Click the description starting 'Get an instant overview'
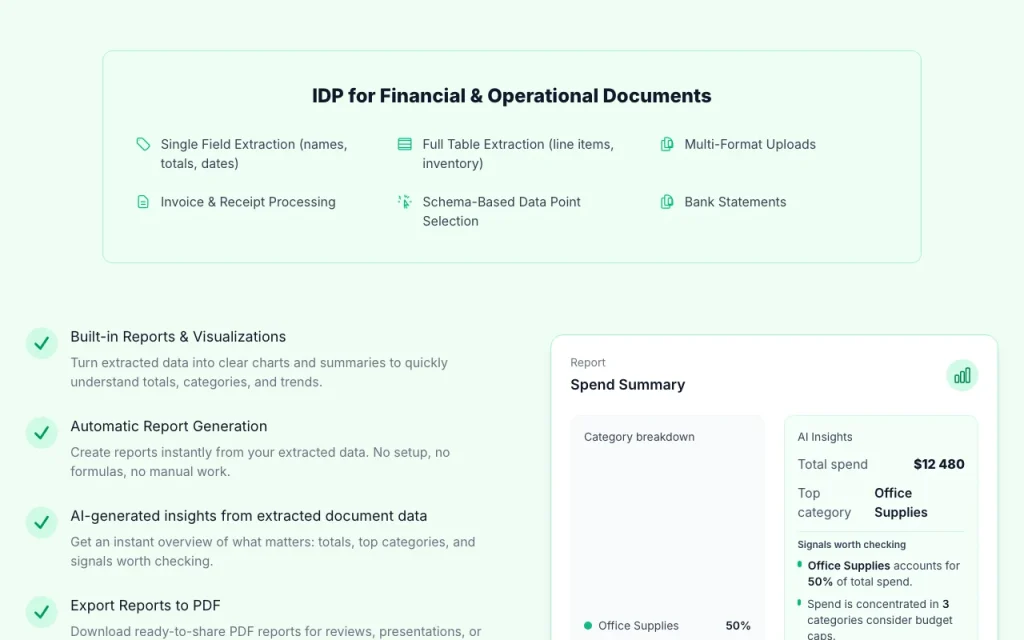The width and height of the screenshot is (1024, 640). click(273, 551)
